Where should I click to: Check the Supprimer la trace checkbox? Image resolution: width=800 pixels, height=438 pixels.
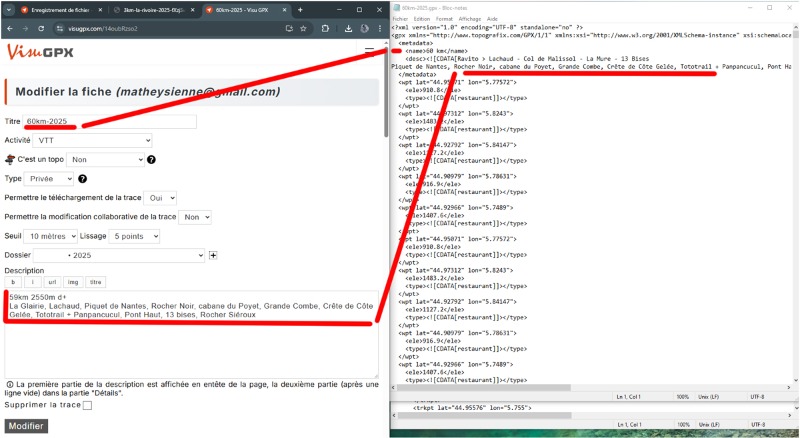point(87,405)
